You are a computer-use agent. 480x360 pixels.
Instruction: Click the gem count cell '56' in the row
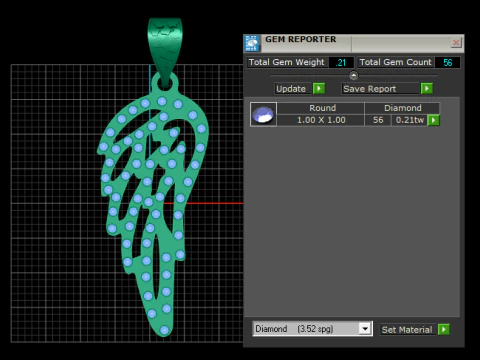pos(378,120)
